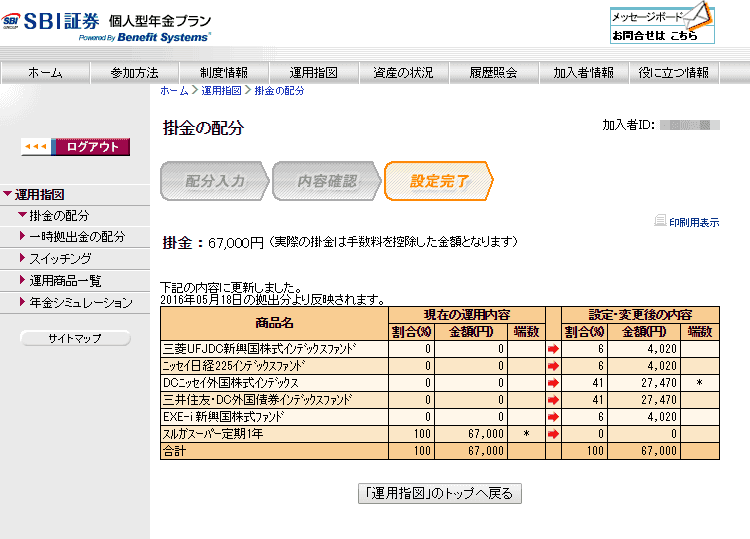
Task: Click お問合せは こちら link
Action: tap(654, 35)
